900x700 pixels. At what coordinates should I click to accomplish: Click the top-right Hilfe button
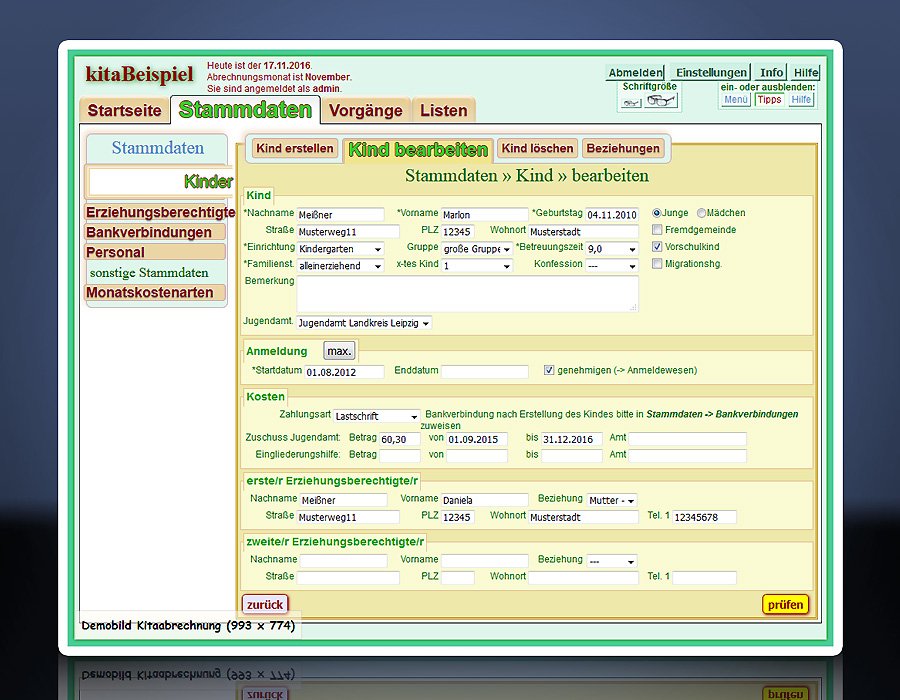coord(805,72)
